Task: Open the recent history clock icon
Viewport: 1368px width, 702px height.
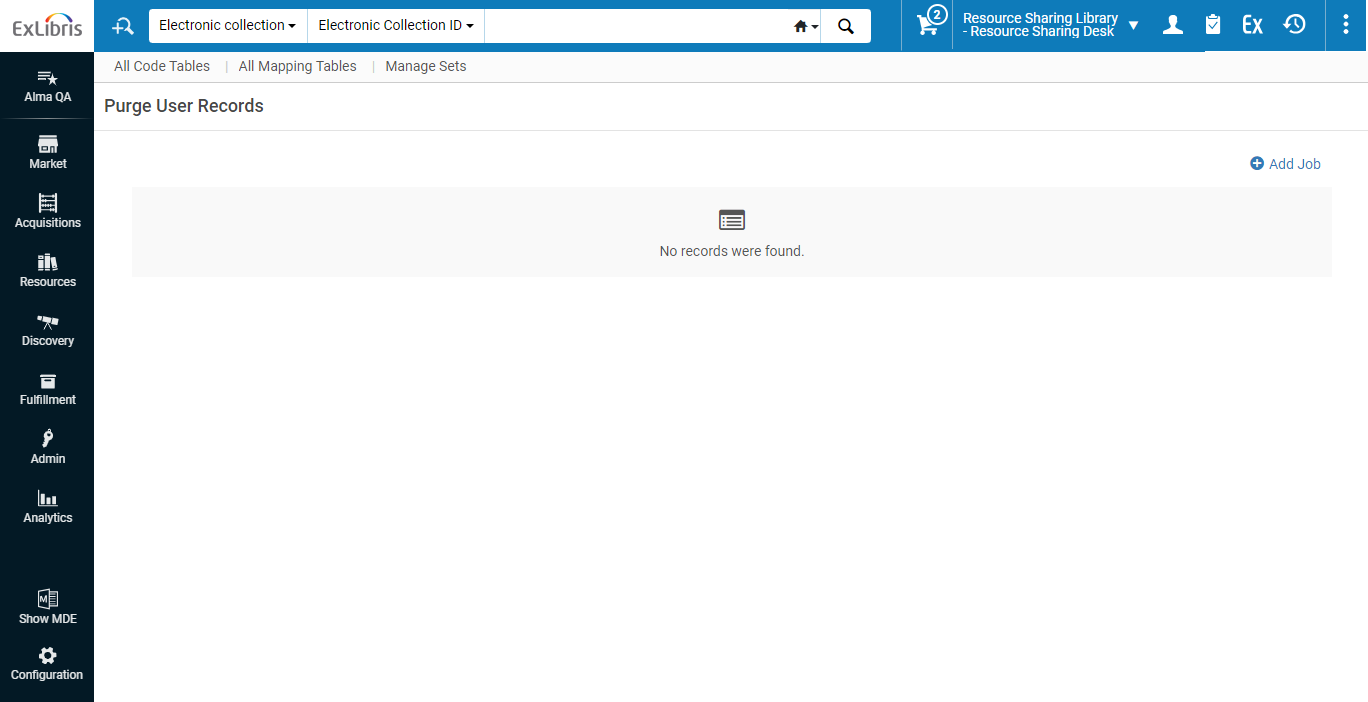Action: (x=1295, y=25)
